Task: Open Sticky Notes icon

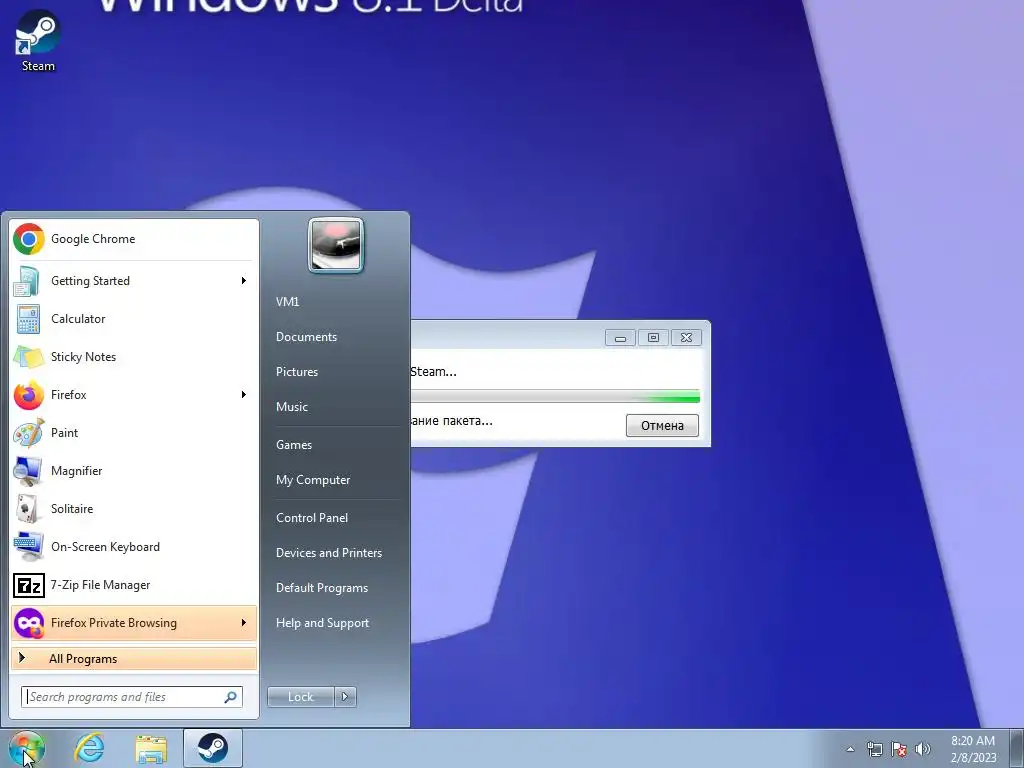Action: (29, 357)
